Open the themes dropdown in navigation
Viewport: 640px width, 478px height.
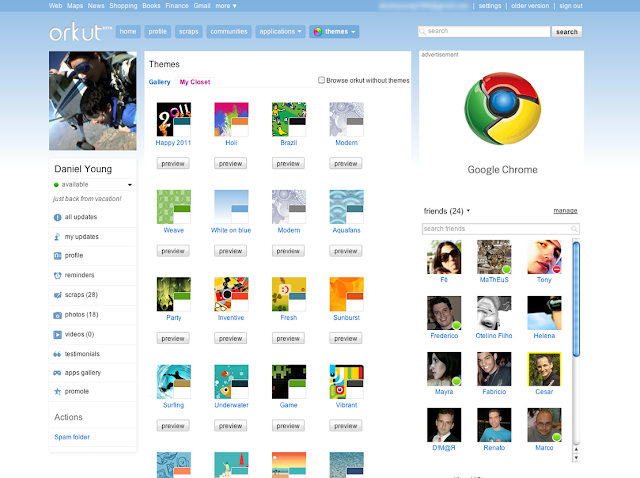(334, 32)
